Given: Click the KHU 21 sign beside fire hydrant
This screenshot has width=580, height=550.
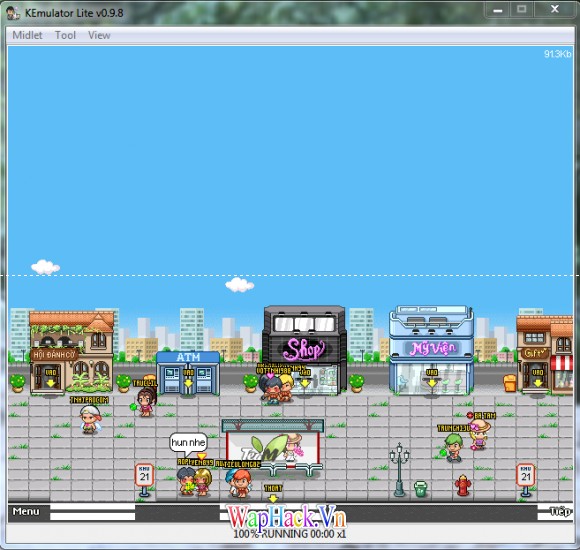Looking at the screenshot, I should click(526, 480).
